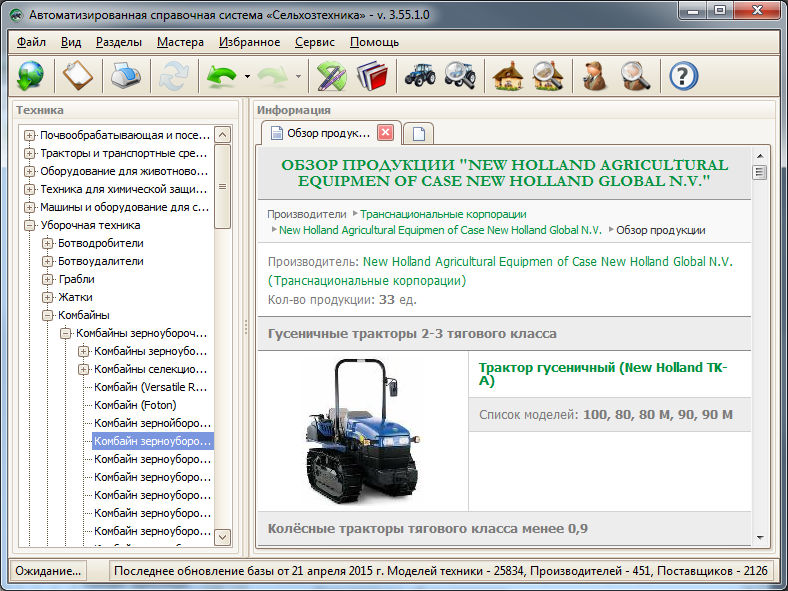788x591 pixels.
Task: Expand the Машины и оборудование для с… node
Action: [x=30, y=207]
